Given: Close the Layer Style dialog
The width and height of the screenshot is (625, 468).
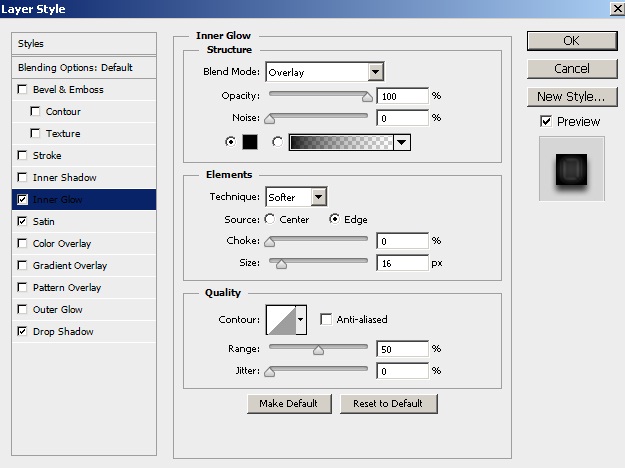Looking at the screenshot, I should [x=613, y=8].
